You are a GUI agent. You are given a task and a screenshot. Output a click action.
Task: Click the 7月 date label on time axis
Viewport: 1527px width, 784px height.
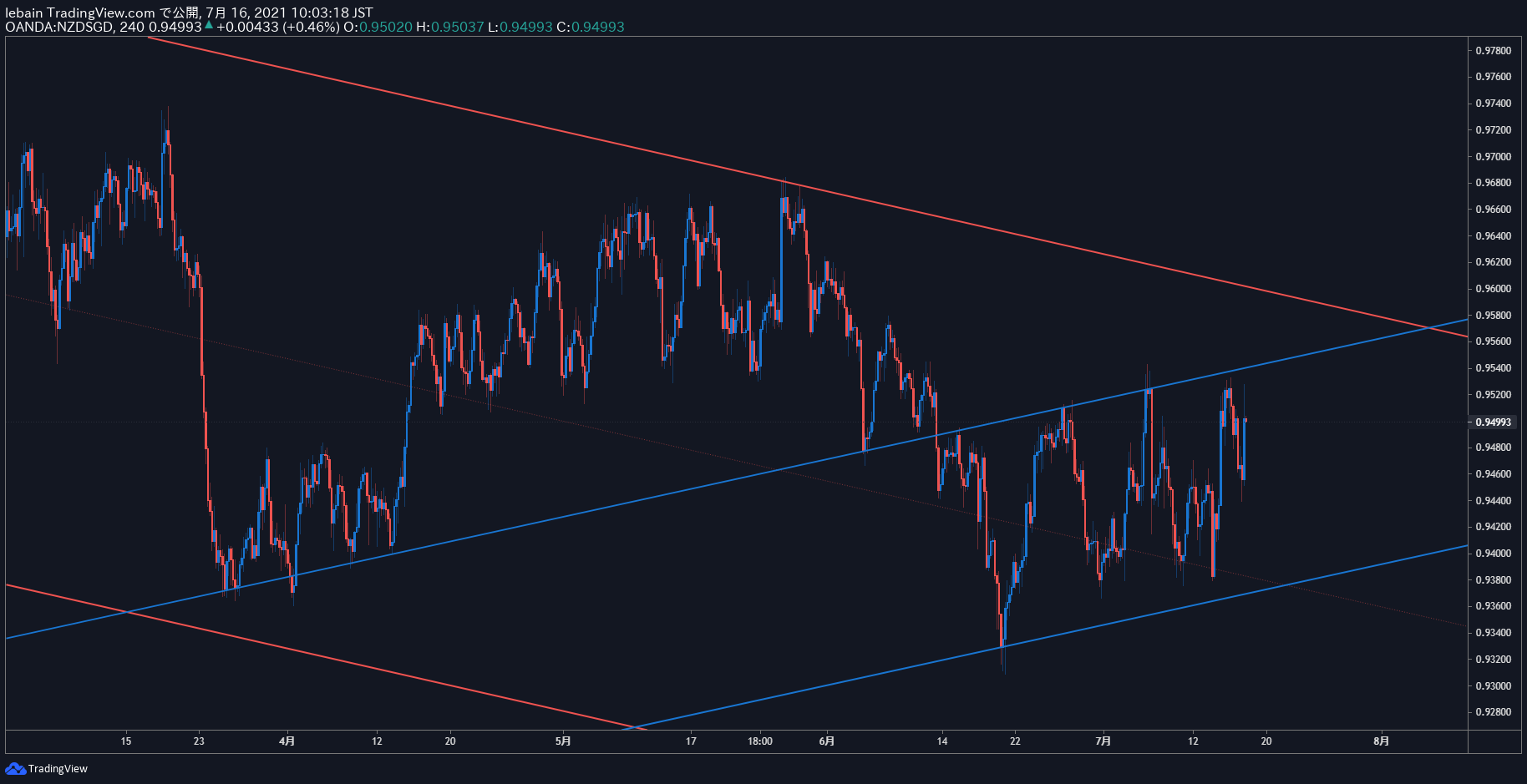(1103, 741)
